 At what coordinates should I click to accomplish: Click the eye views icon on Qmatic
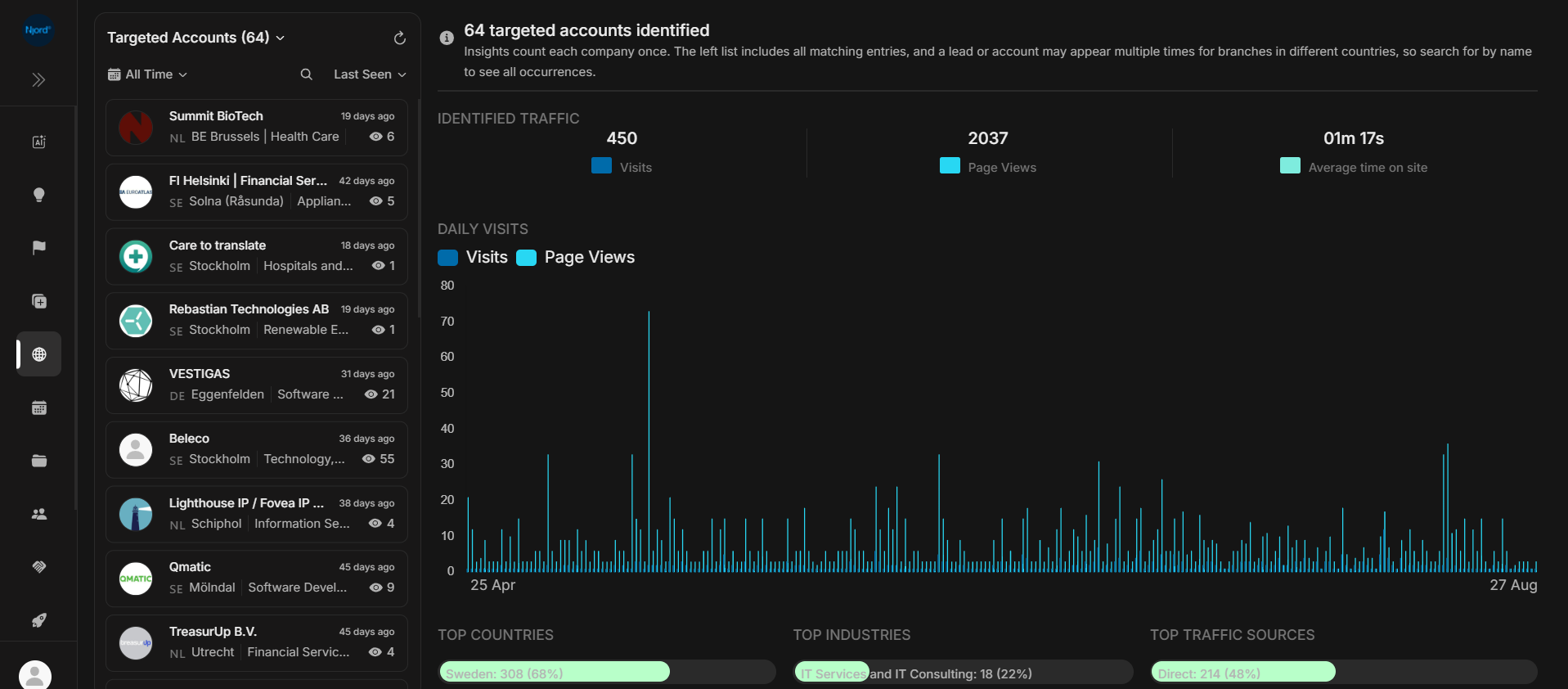click(x=375, y=588)
